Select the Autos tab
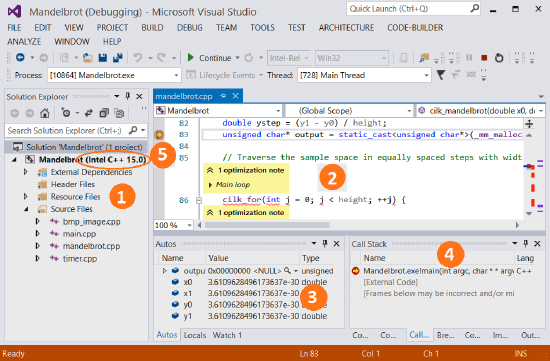 (167, 335)
